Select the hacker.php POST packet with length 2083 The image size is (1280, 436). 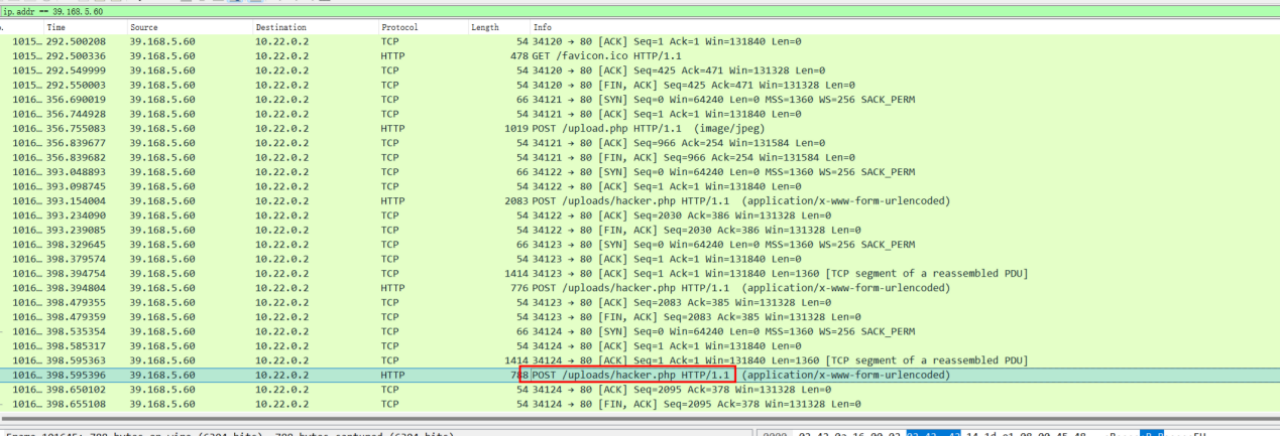click(x=640, y=201)
